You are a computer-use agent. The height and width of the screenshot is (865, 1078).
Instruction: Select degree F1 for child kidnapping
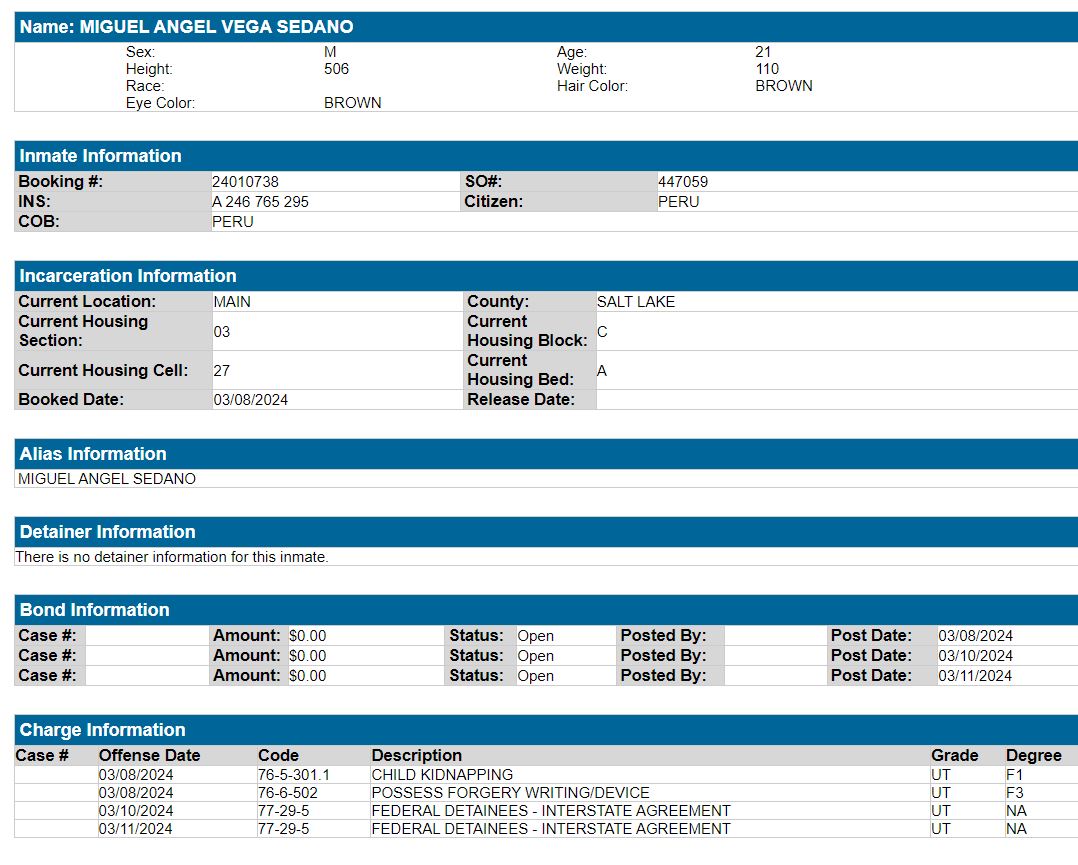point(1014,774)
